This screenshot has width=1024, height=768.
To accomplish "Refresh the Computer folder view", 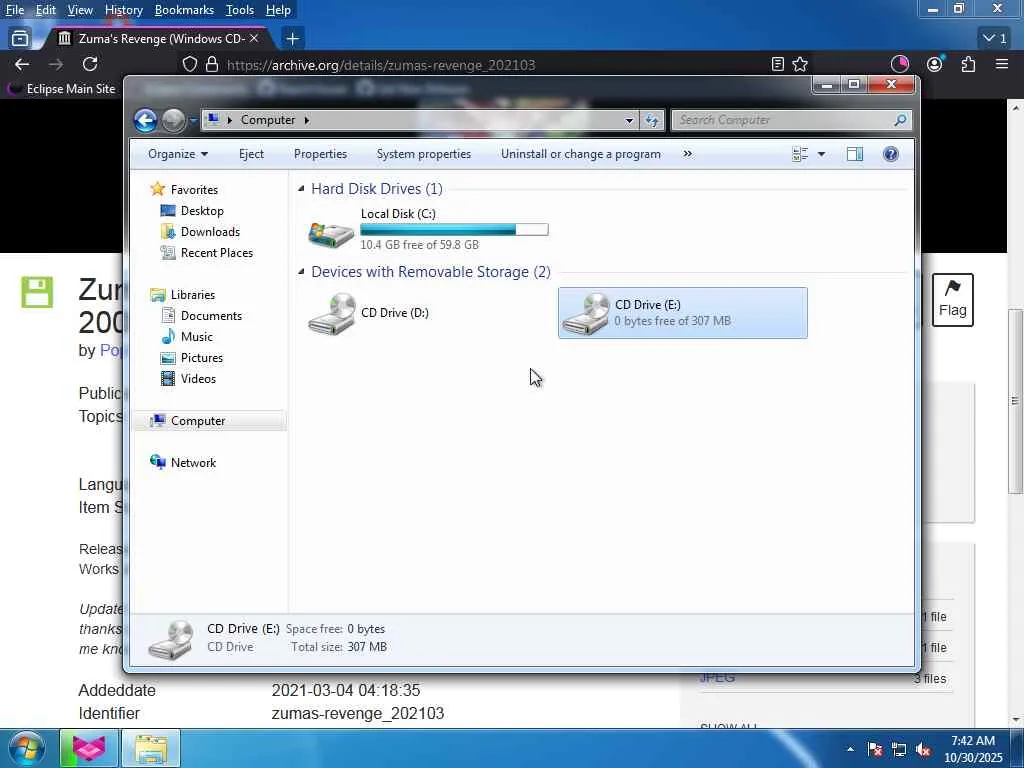I will [x=652, y=120].
